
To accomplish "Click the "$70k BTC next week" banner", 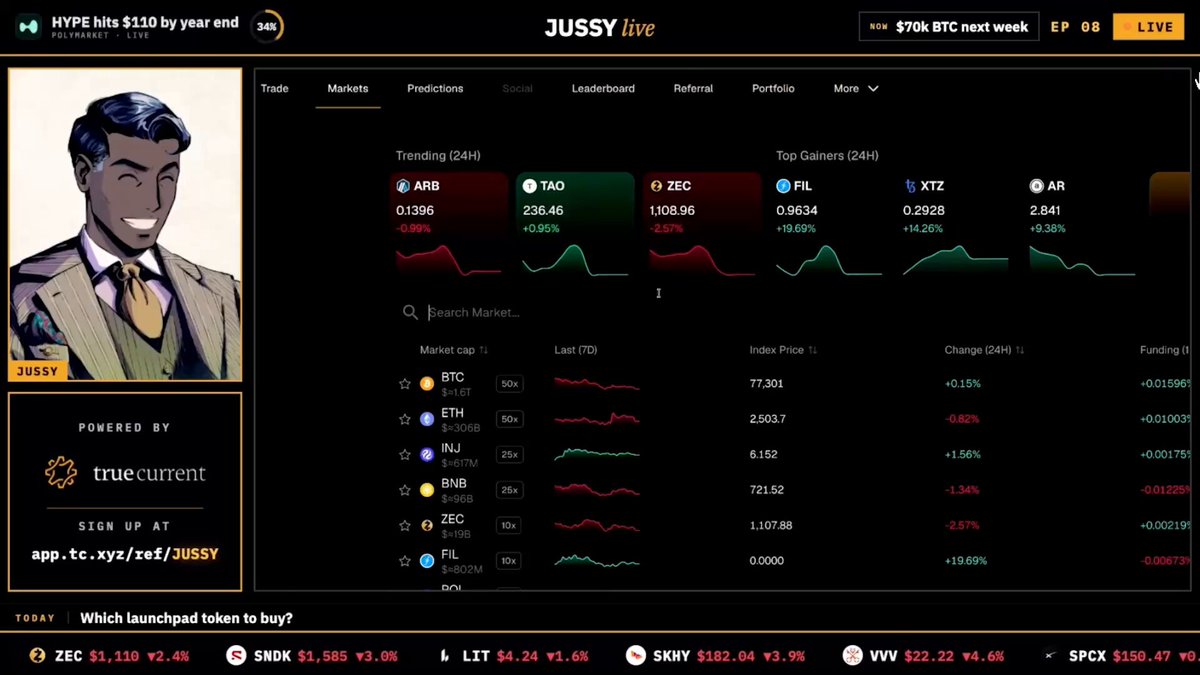I will (949, 27).
